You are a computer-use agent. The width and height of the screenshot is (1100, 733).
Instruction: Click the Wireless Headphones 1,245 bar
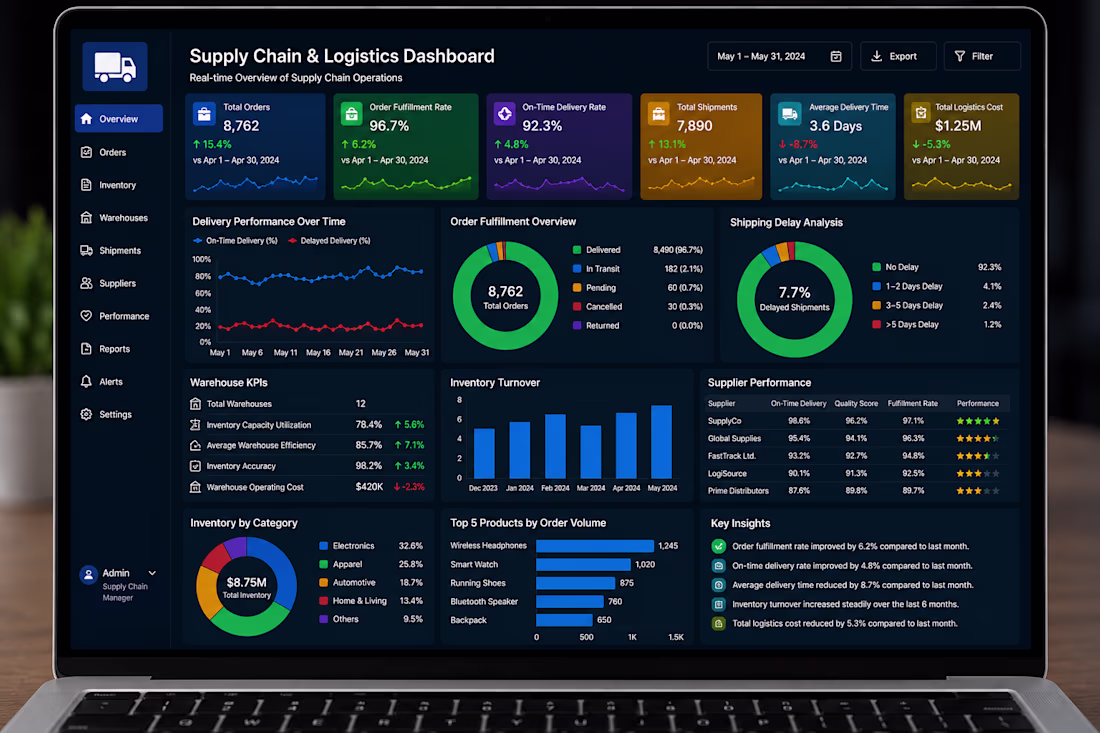pyautogui.click(x=595, y=546)
